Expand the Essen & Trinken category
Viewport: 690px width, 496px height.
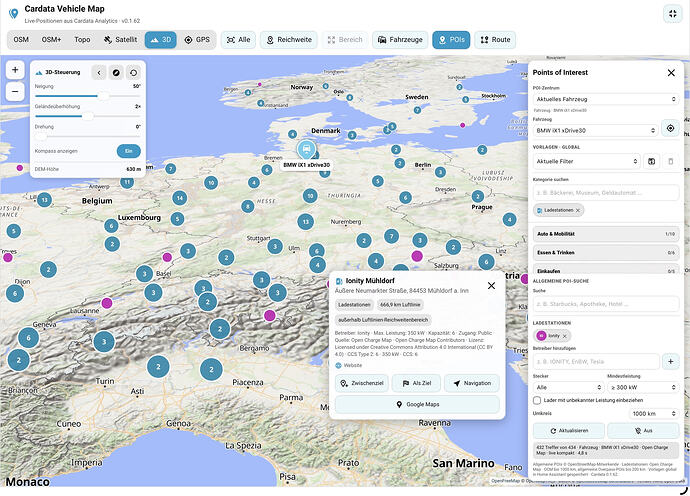pos(606,253)
